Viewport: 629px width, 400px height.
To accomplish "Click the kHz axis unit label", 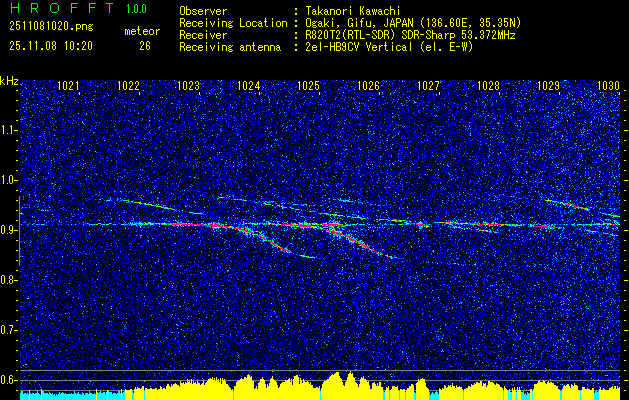I will [x=9, y=82].
